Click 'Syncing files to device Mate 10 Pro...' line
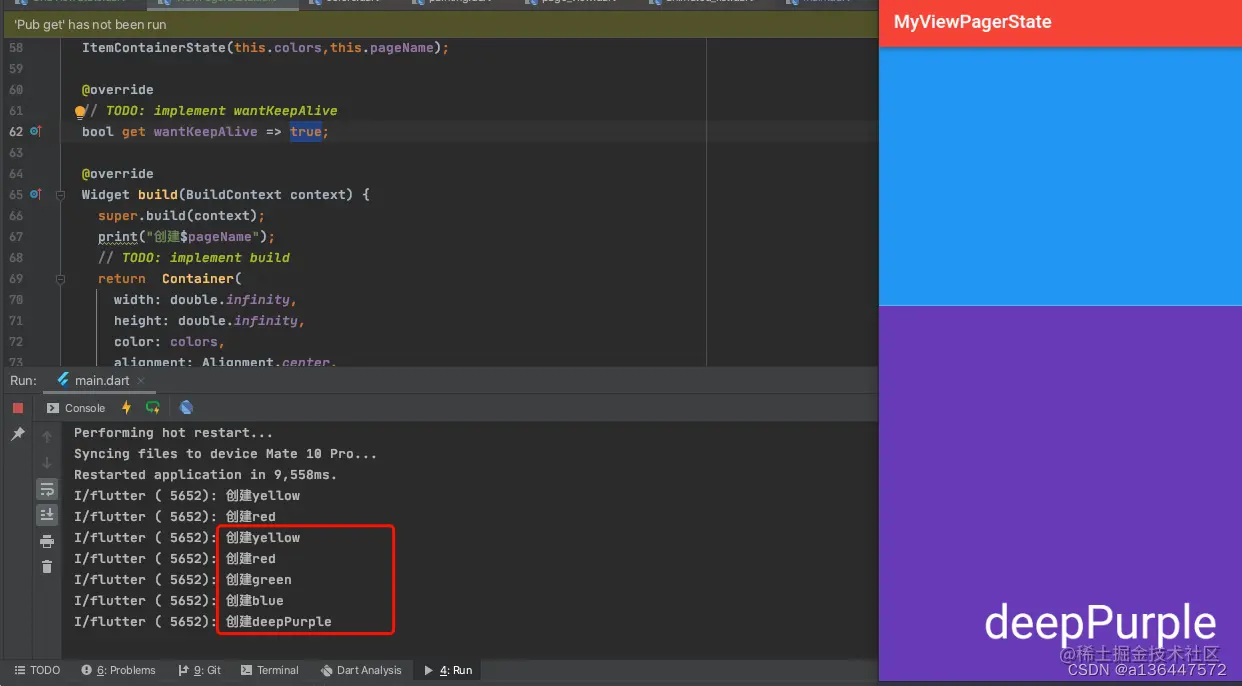The height and width of the screenshot is (686, 1242). pos(226,454)
